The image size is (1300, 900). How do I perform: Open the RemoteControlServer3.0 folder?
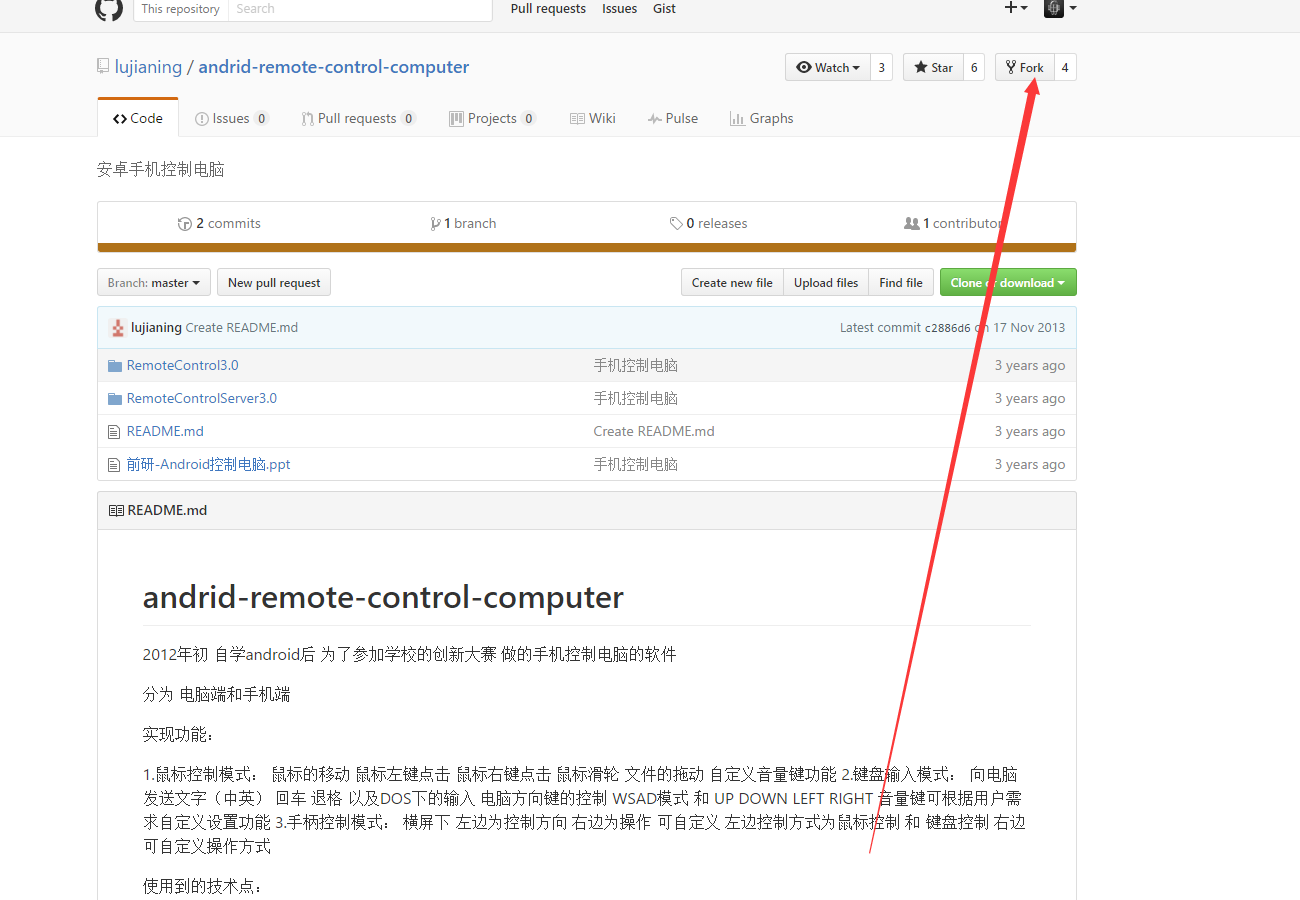(x=202, y=398)
